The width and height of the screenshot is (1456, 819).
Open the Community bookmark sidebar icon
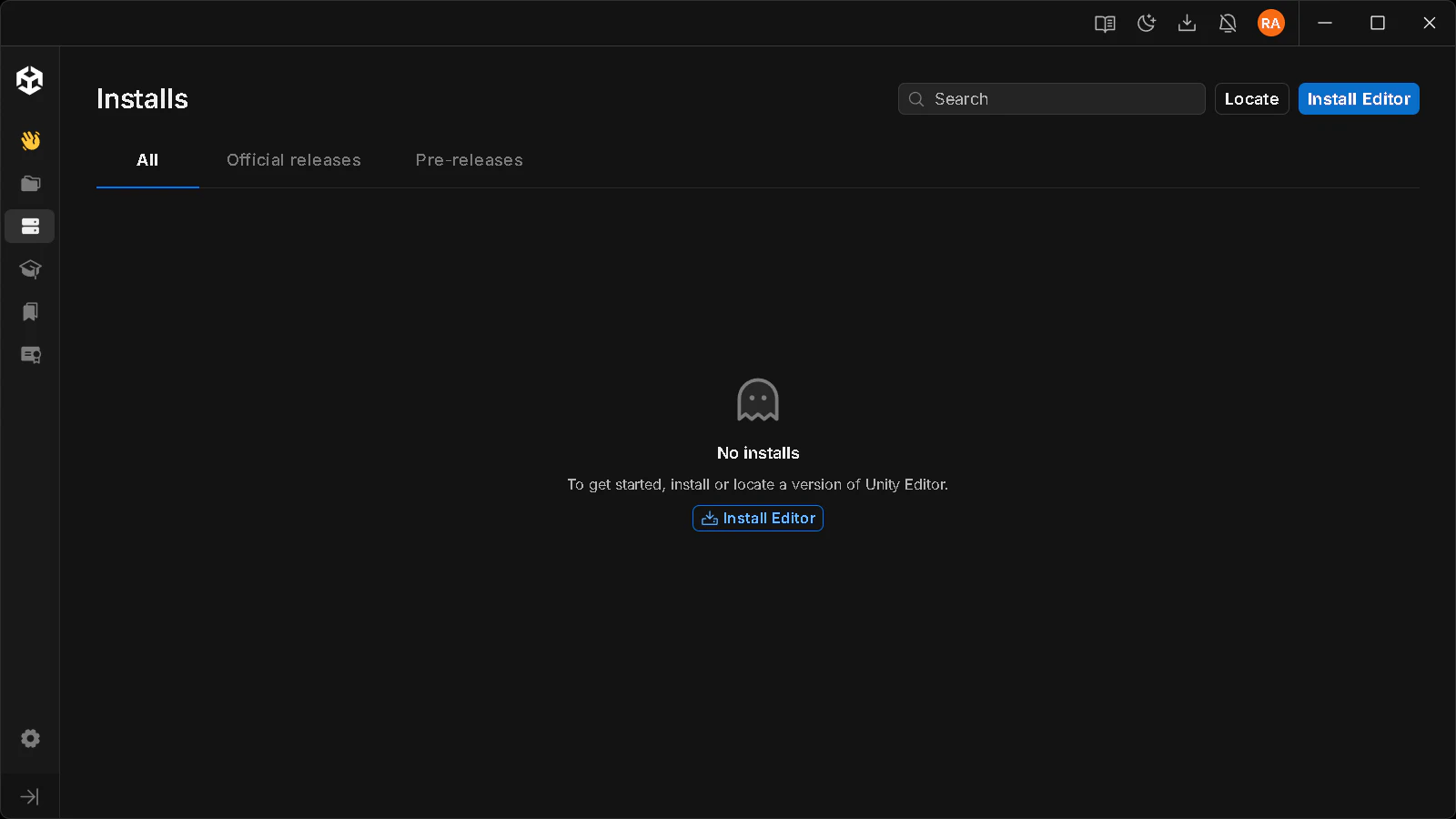30,312
